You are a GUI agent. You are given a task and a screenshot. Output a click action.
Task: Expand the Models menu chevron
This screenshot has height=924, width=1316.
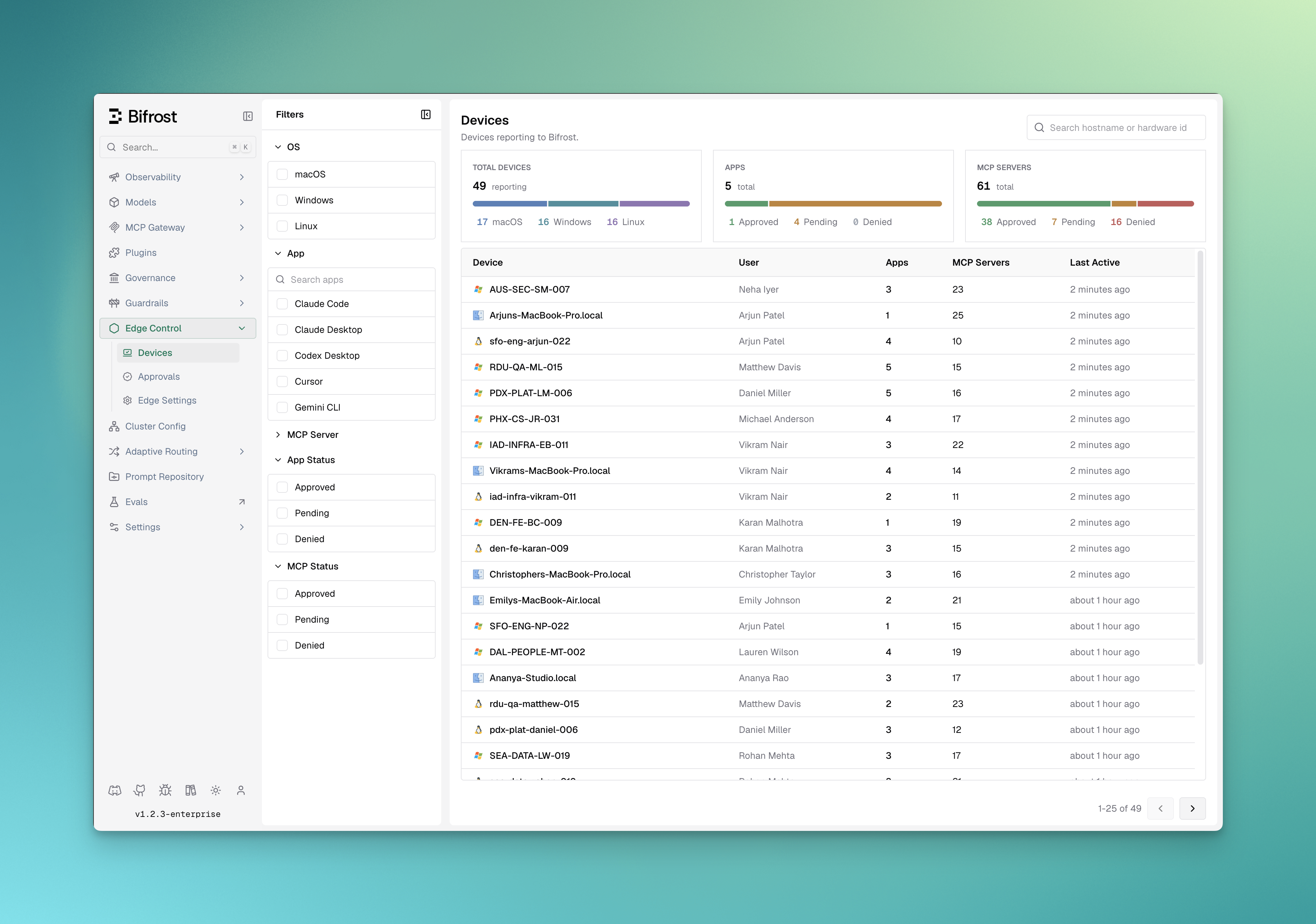coord(242,202)
